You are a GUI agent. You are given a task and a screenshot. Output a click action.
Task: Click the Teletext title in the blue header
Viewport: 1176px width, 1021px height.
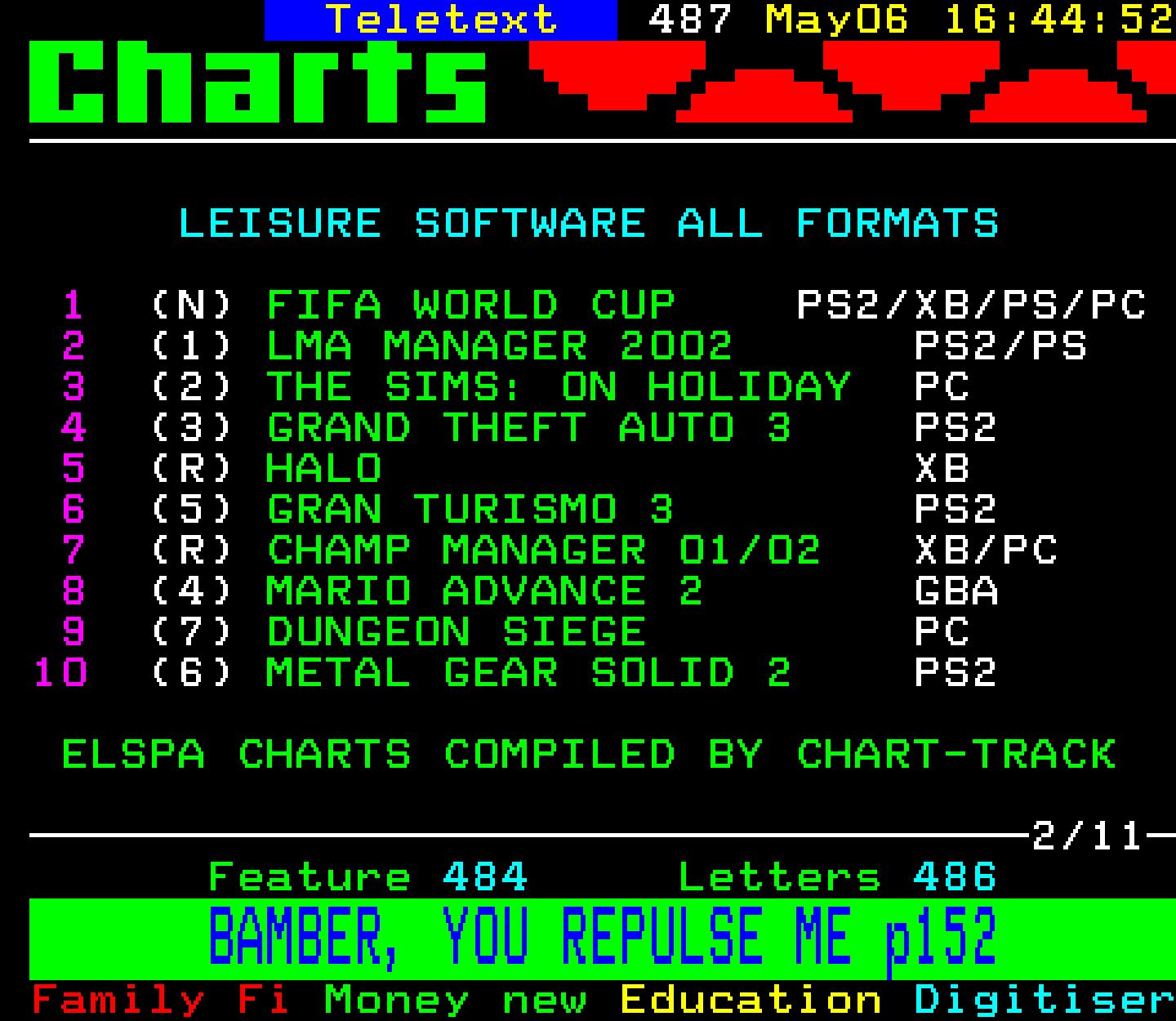(441, 20)
